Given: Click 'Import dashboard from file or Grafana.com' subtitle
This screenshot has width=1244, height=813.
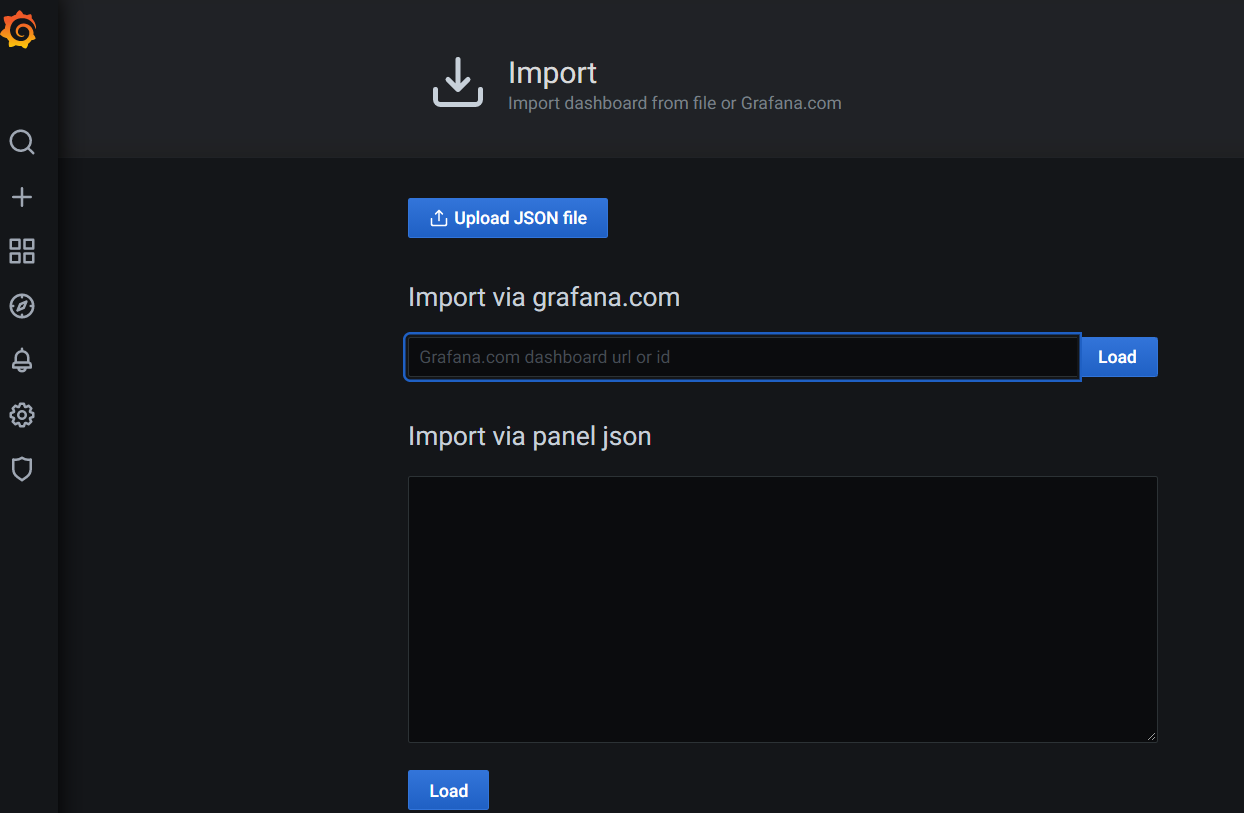Looking at the screenshot, I should tap(675, 103).
